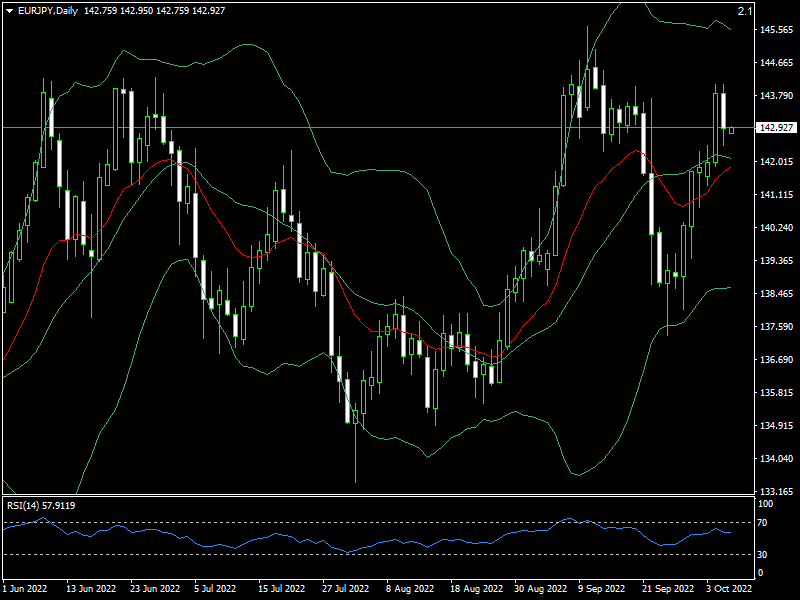Select the 138.465 price axis label

[x=777, y=293]
